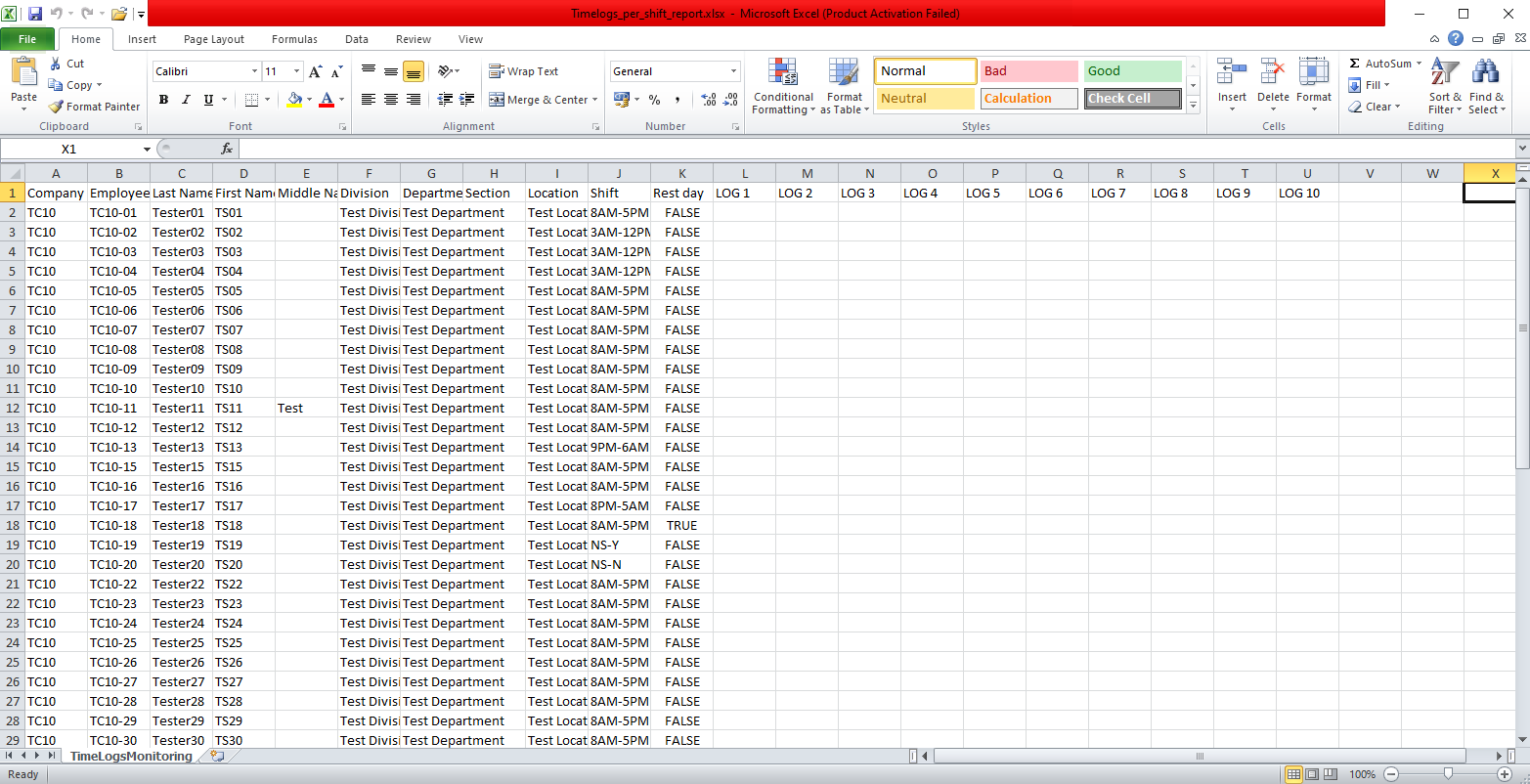
Task: Click the Increase Indent icon
Action: (x=466, y=100)
